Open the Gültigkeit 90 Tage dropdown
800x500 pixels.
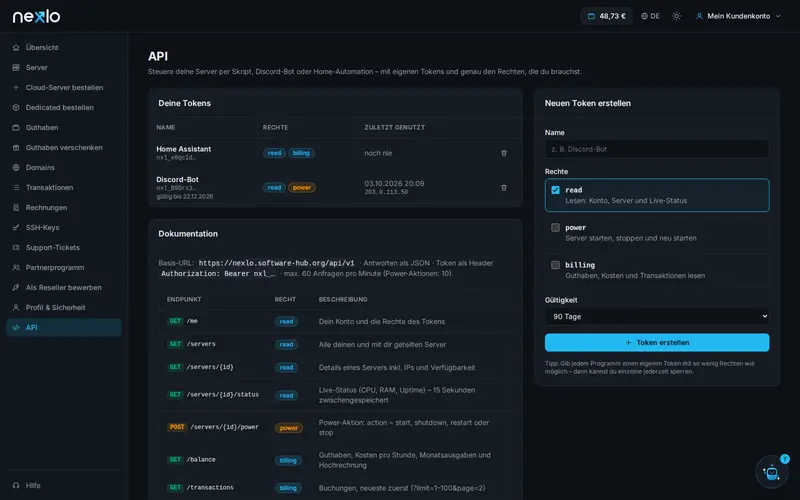click(657, 316)
